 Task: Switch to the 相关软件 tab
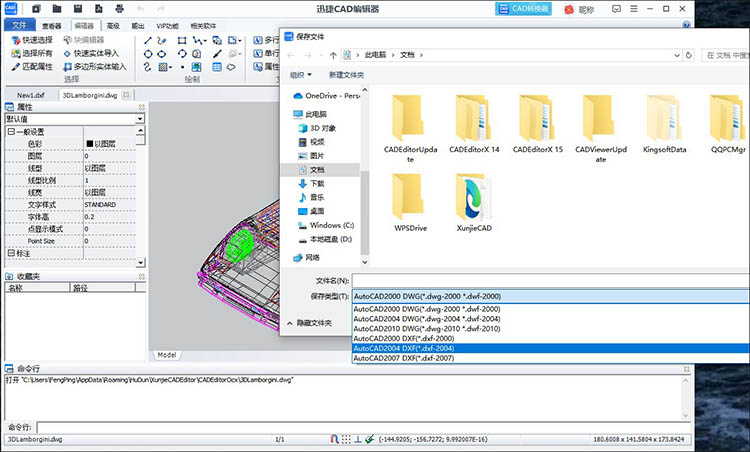click(203, 26)
